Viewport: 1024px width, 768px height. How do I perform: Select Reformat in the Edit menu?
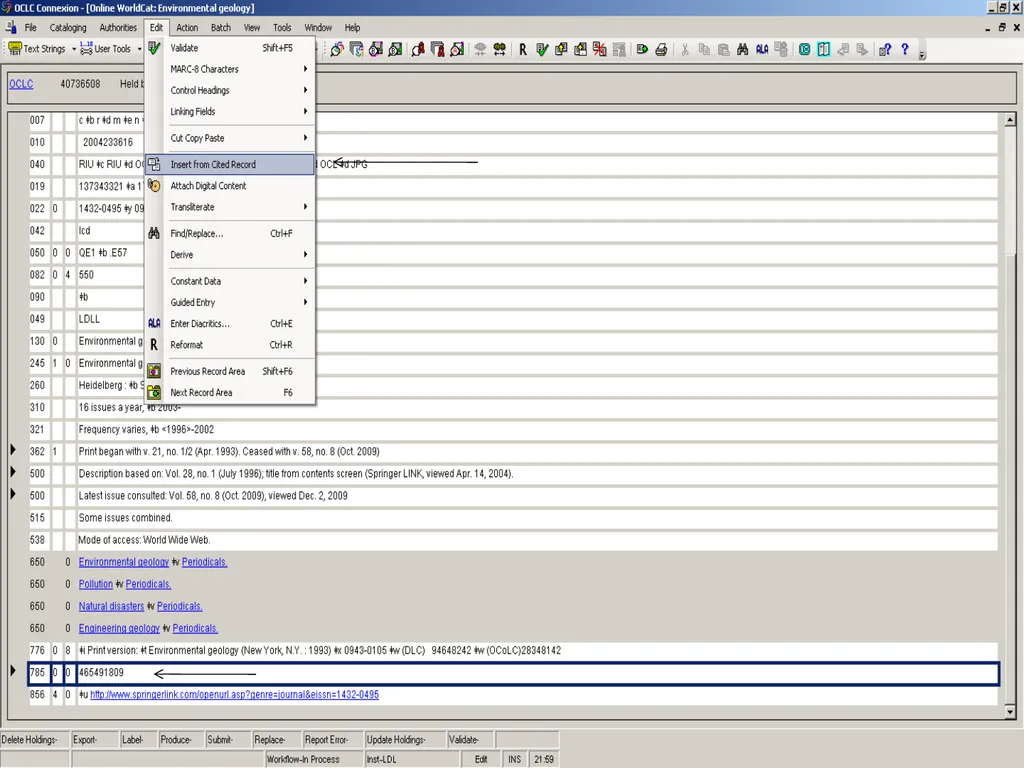click(230, 345)
